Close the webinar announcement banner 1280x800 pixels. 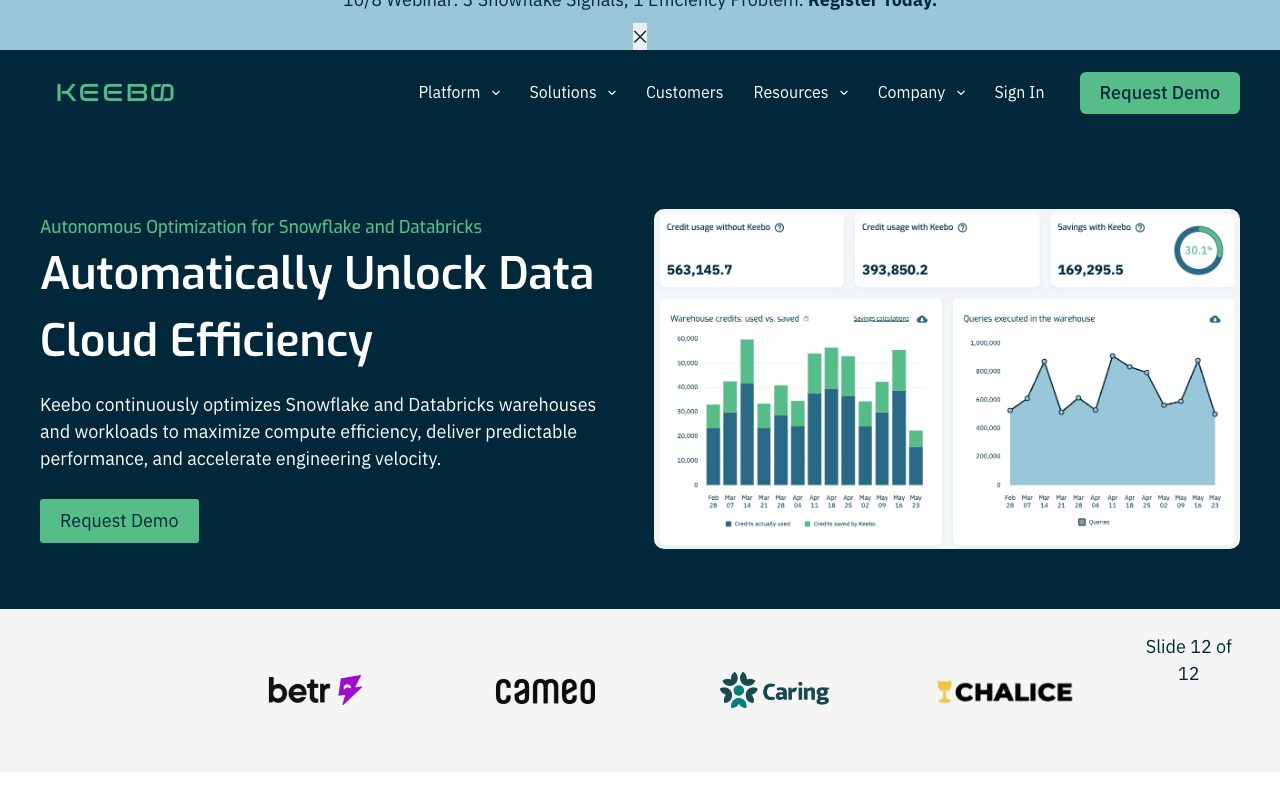tap(640, 37)
